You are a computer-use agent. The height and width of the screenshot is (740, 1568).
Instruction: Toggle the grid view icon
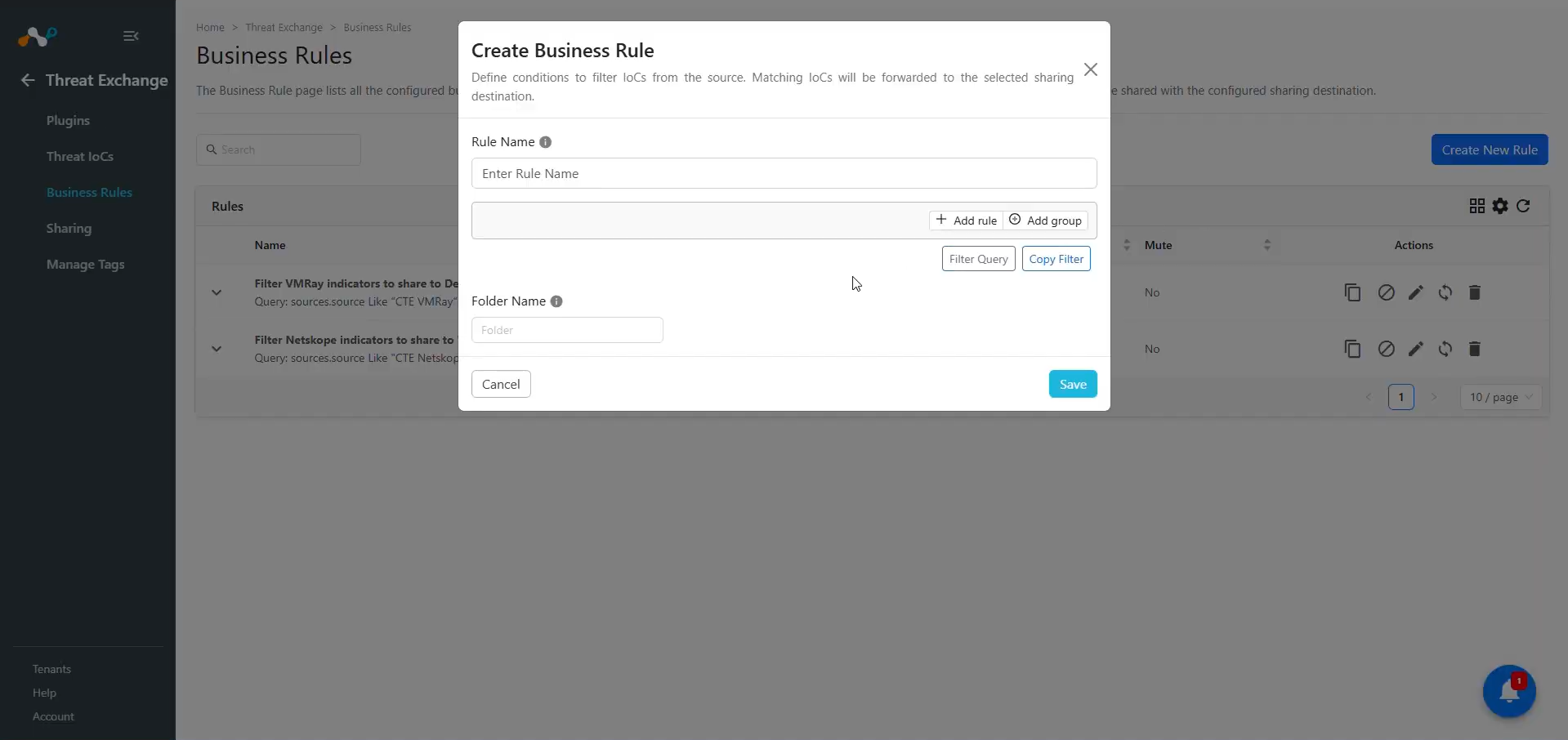(1477, 206)
